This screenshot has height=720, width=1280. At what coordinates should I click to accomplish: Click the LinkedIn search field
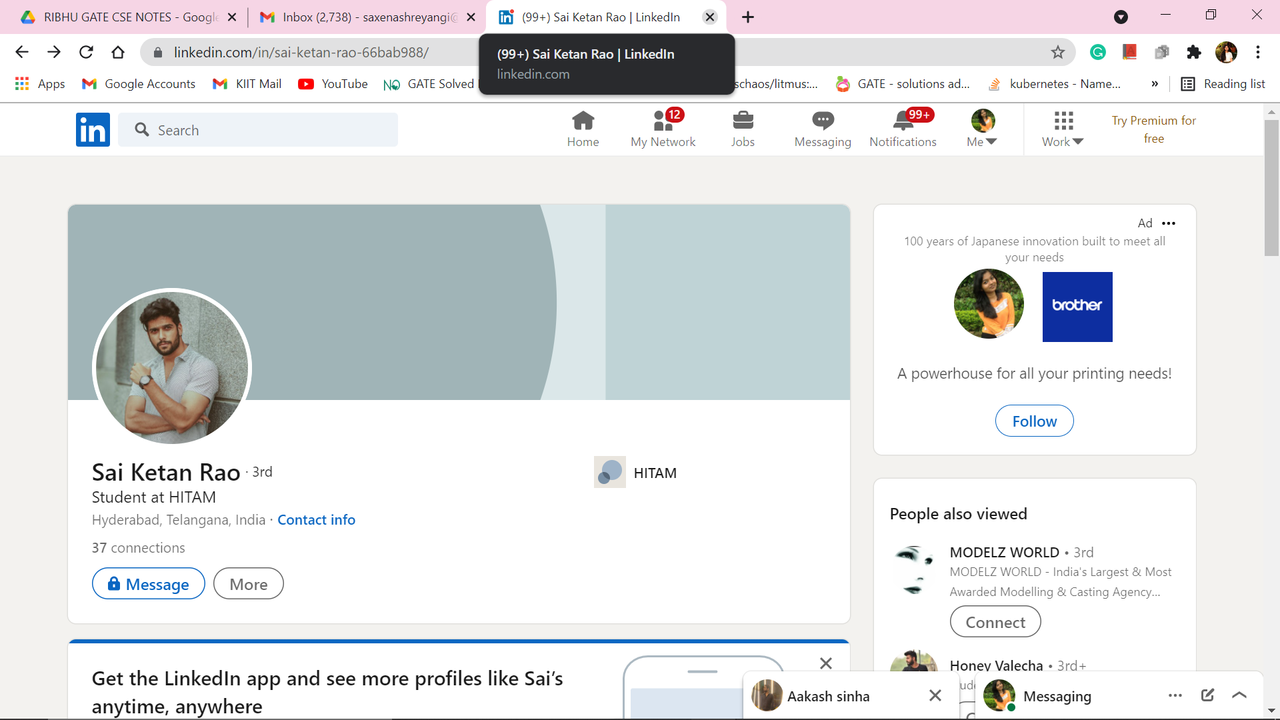point(258,130)
